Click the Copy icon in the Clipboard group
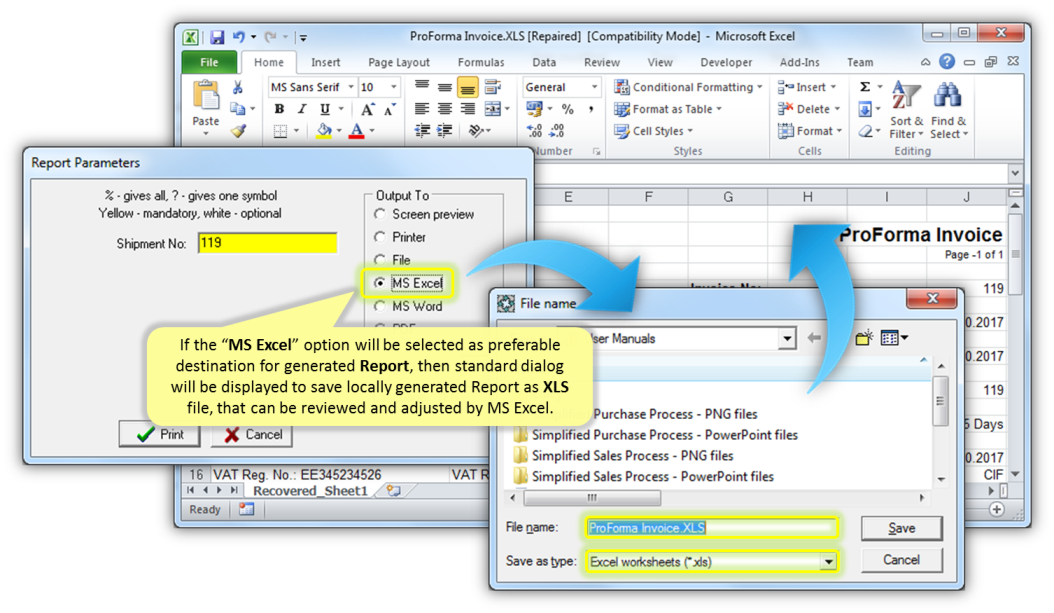 point(237,109)
